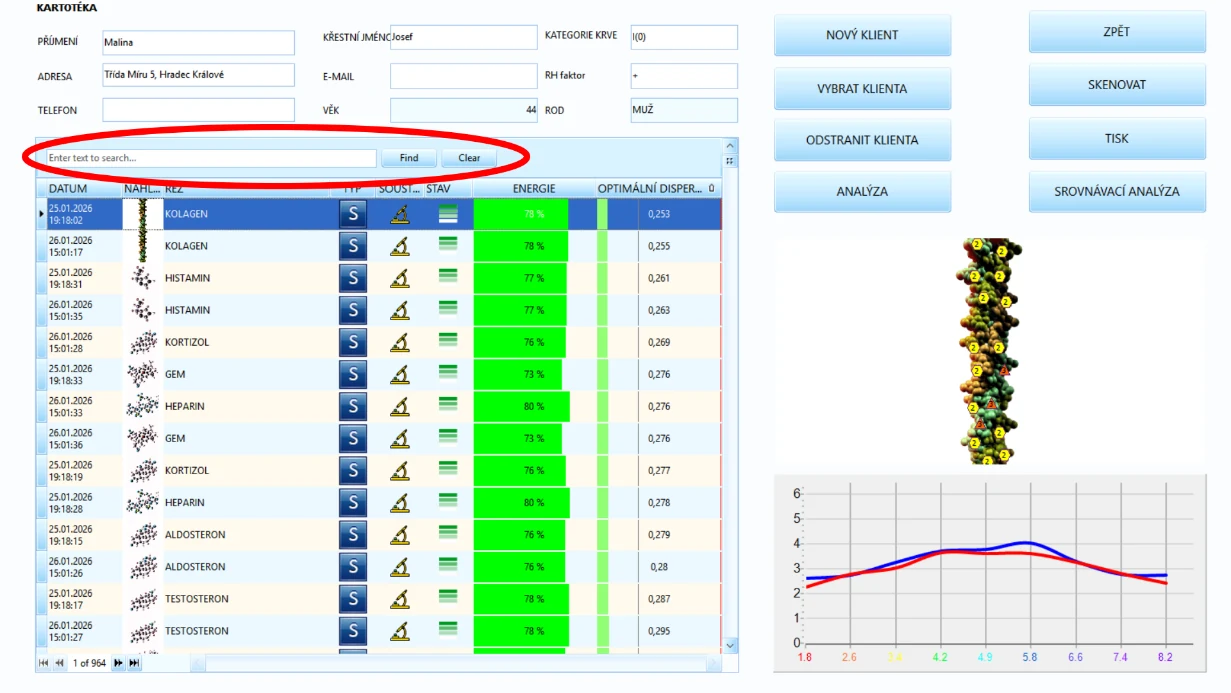Open the SROVNÁVACÍ ANALÝZA comparison
Viewport: 1231px width, 693px height.
tap(1117, 191)
